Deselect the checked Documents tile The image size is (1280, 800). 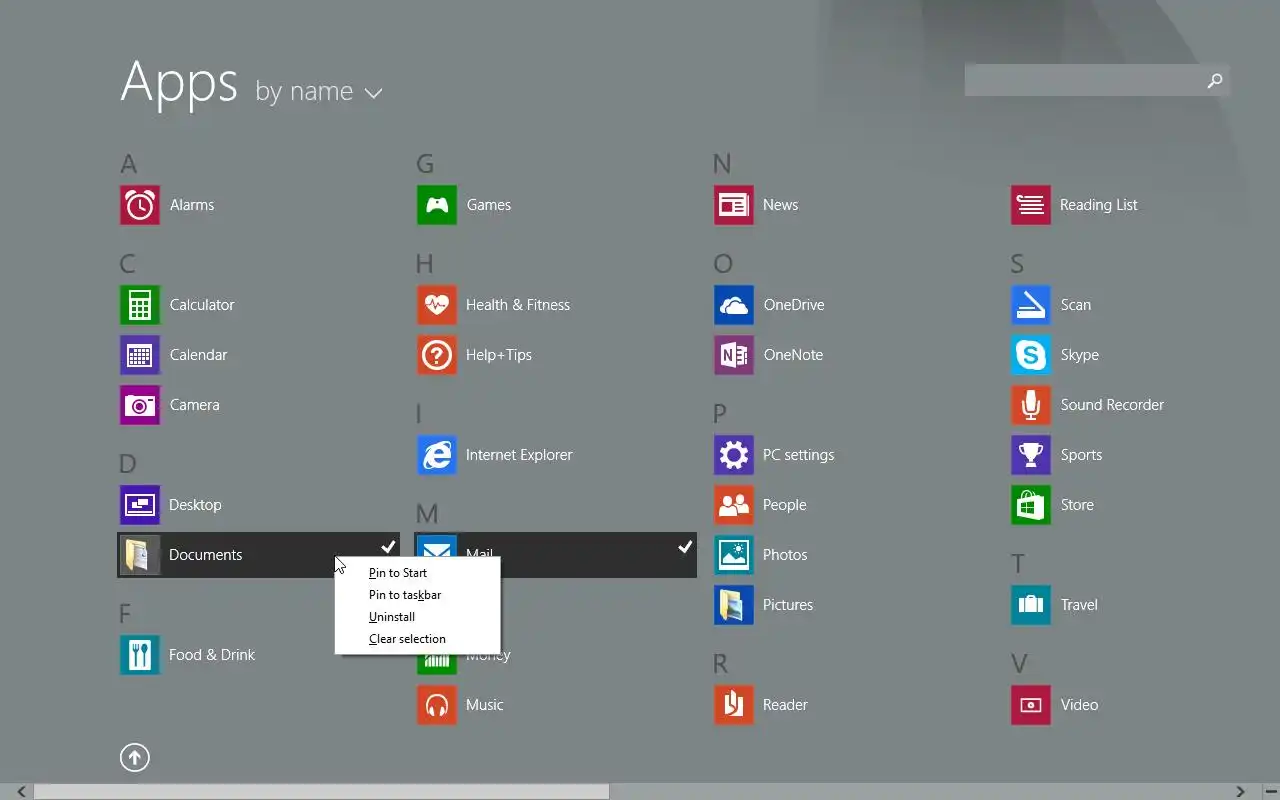(258, 555)
